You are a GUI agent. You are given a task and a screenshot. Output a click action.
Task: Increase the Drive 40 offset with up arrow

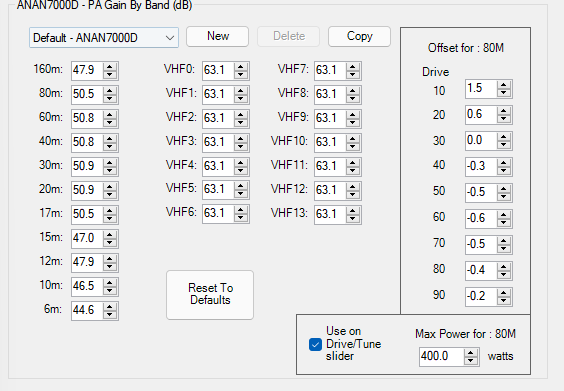[504, 163]
